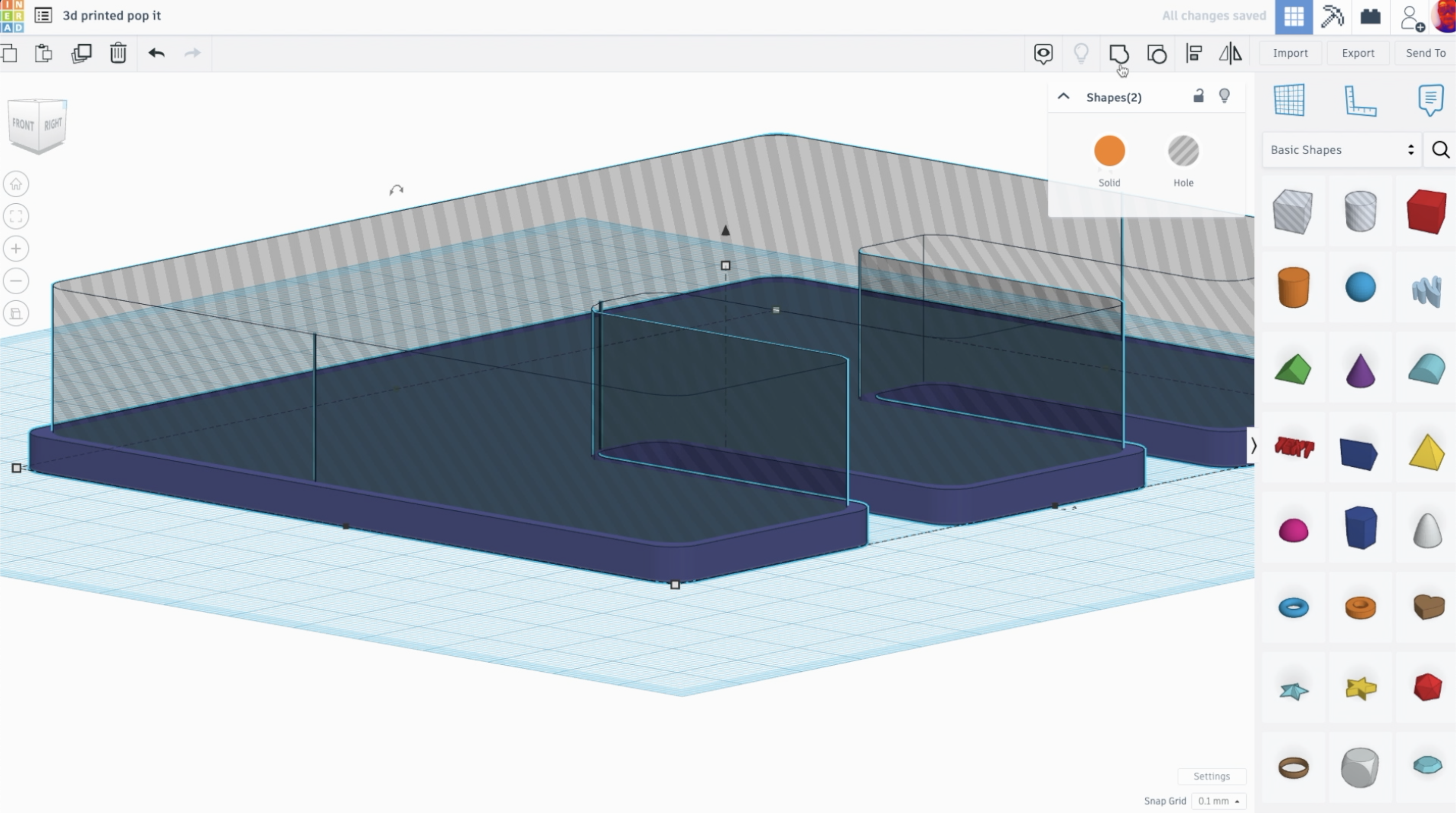Image resolution: width=1456 pixels, height=813 pixels.
Task: Select the Mirror tool
Action: [1230, 54]
